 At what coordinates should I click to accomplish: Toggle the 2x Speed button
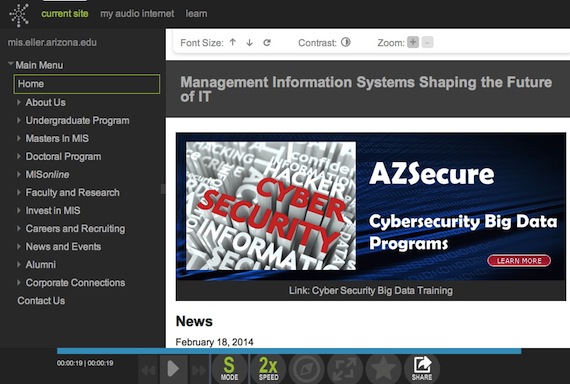coord(268,368)
